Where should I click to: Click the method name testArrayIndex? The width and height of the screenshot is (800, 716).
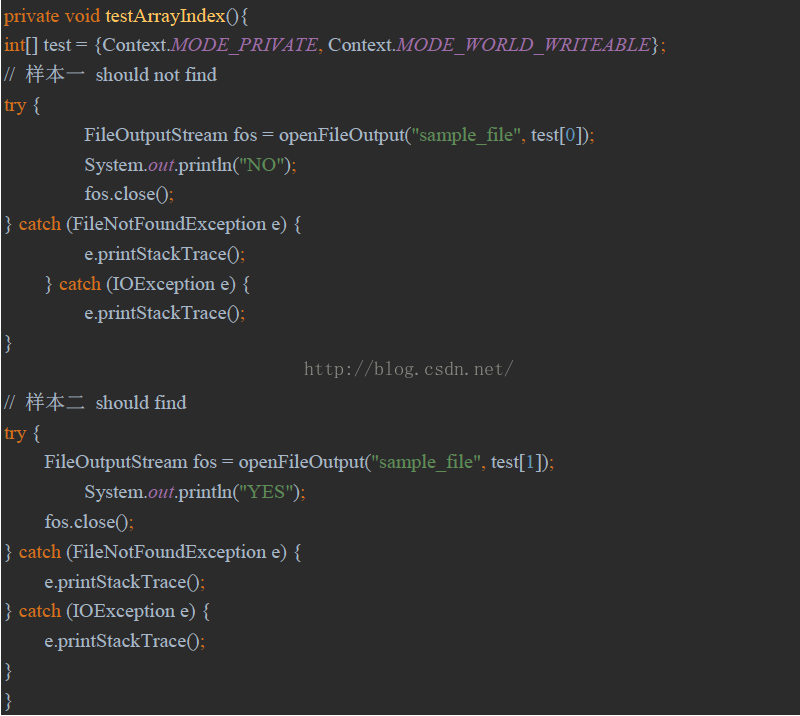click(165, 16)
